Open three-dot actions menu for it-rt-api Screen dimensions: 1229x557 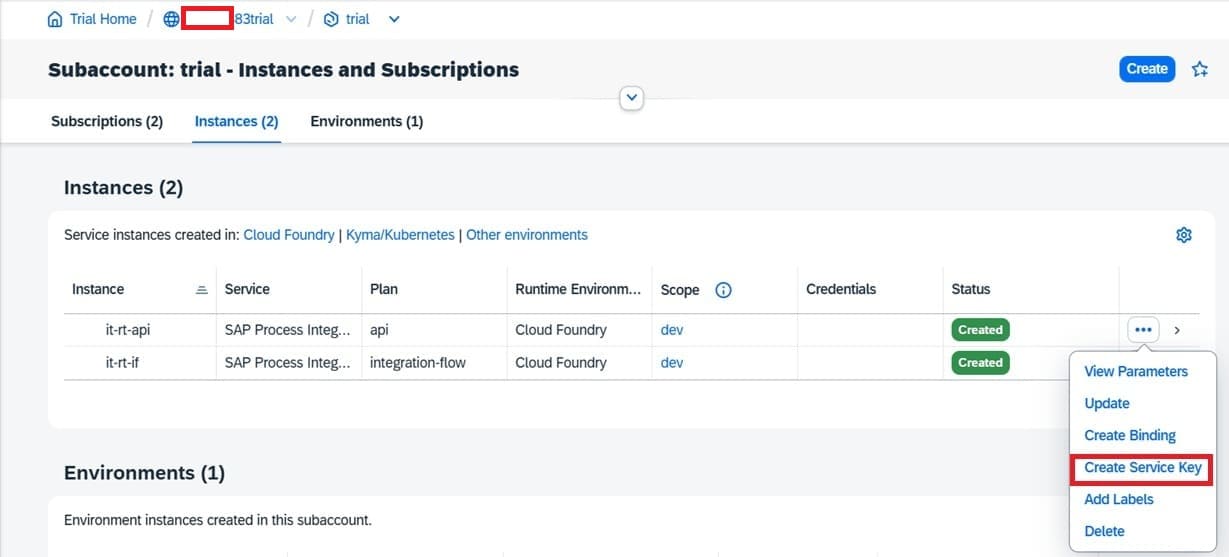point(1143,329)
